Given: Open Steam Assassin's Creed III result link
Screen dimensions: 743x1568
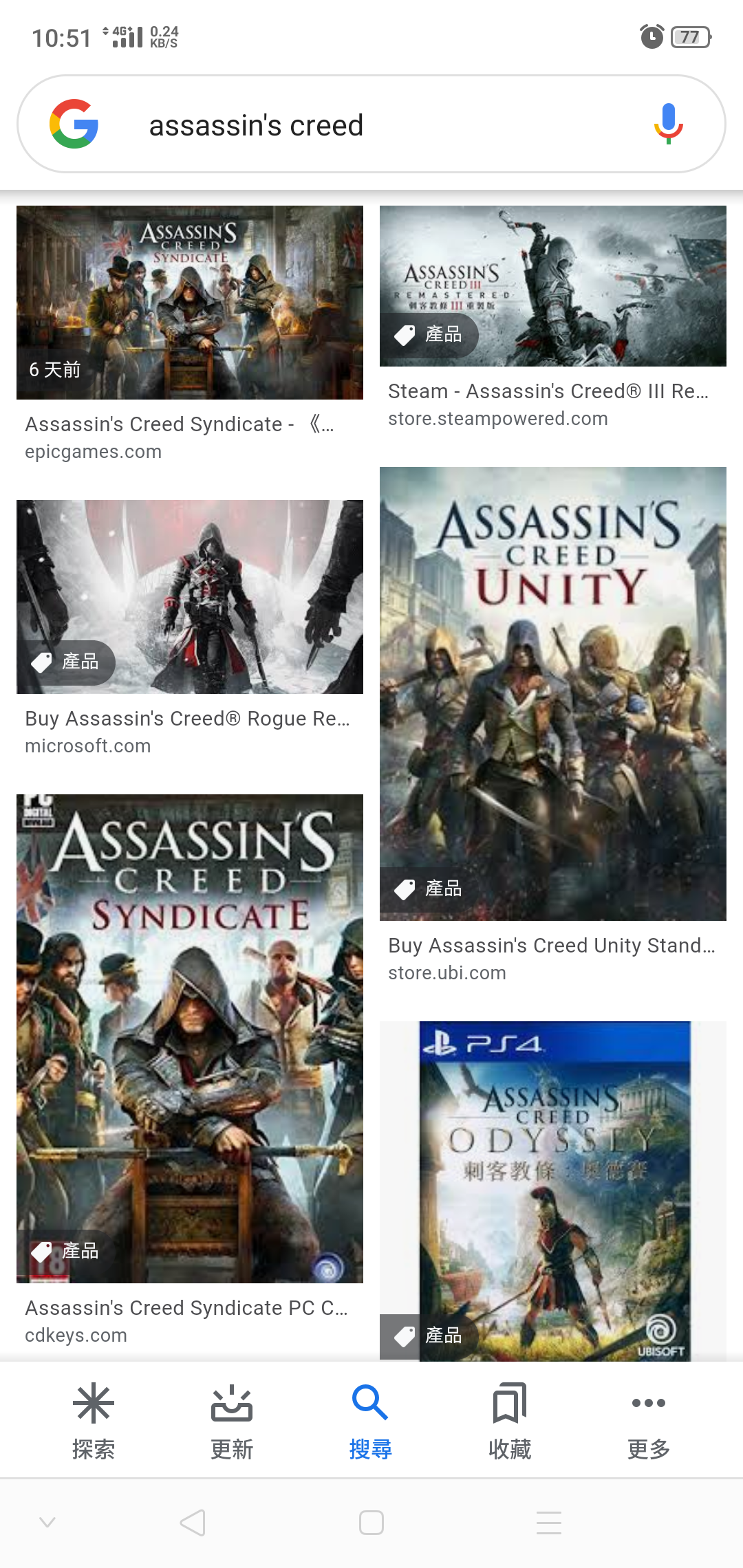Looking at the screenshot, I should coord(548,391).
